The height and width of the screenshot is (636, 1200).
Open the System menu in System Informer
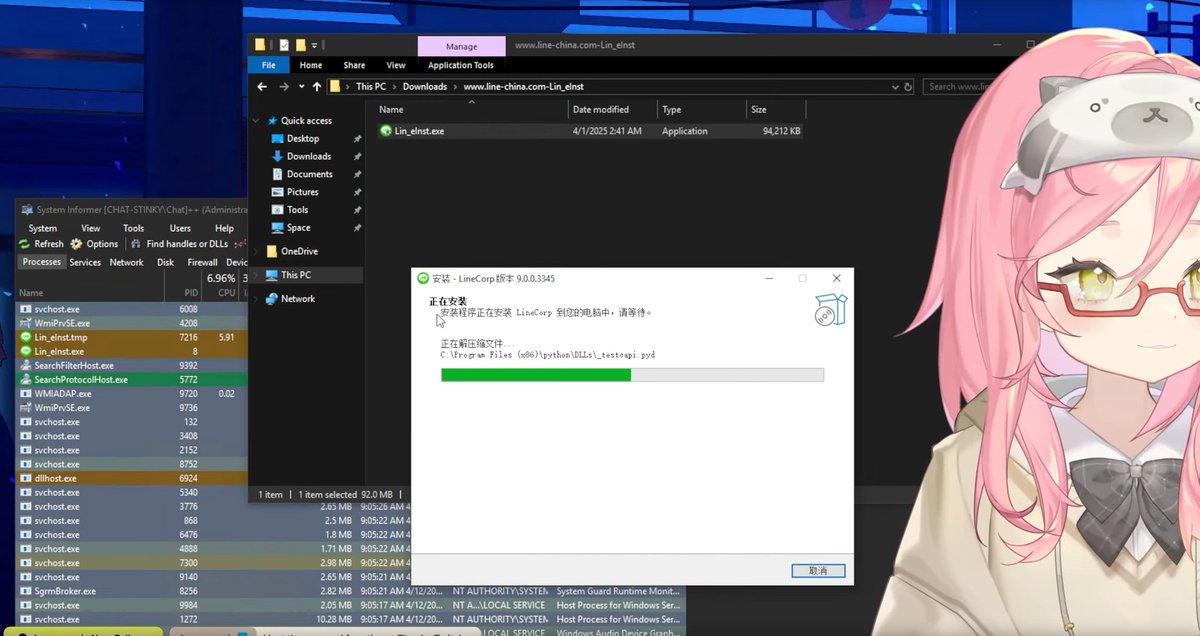[43, 228]
